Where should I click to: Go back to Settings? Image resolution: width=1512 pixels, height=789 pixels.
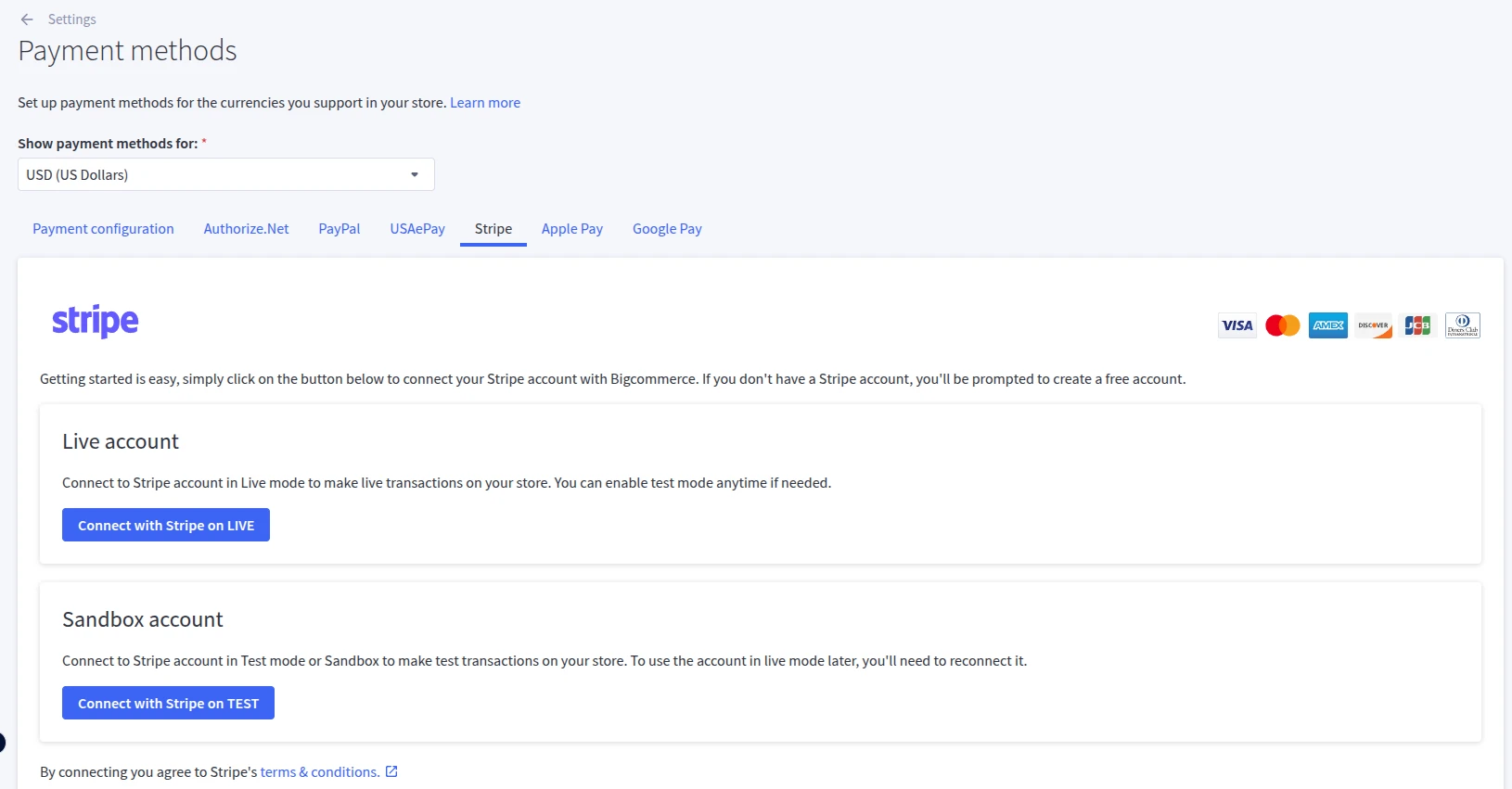point(72,19)
